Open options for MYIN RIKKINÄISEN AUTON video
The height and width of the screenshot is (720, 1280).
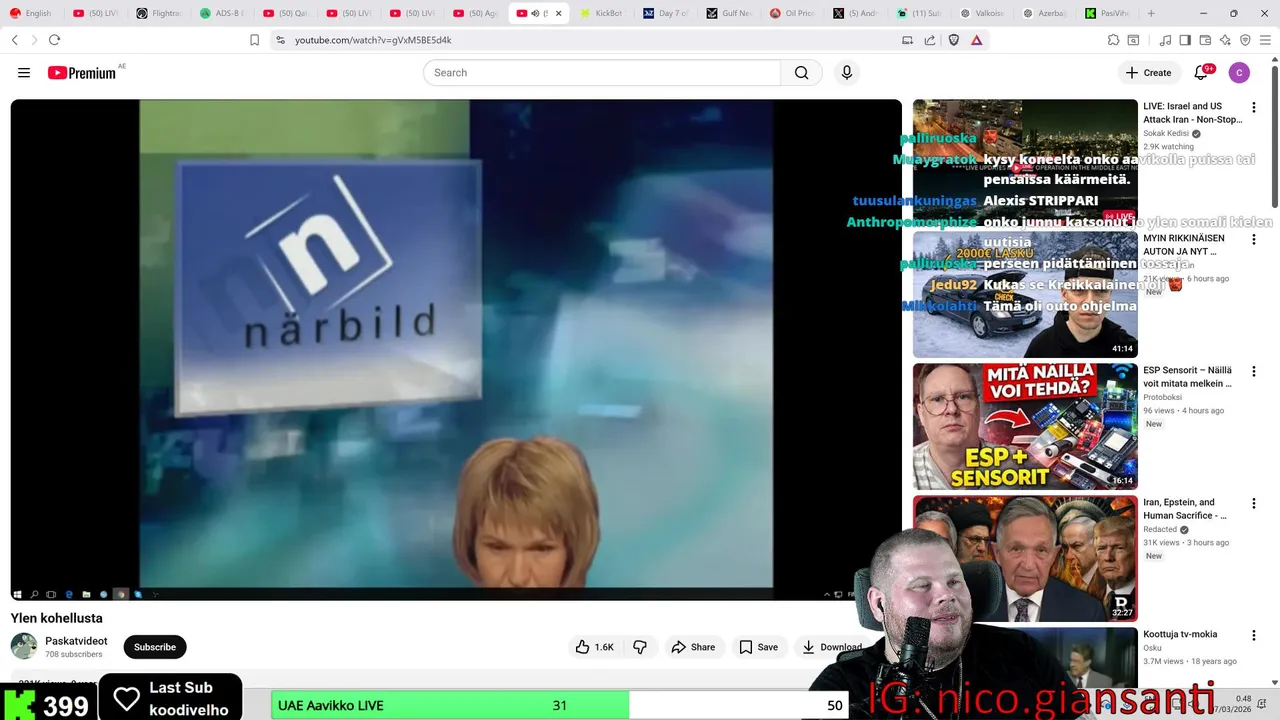tap(1254, 240)
